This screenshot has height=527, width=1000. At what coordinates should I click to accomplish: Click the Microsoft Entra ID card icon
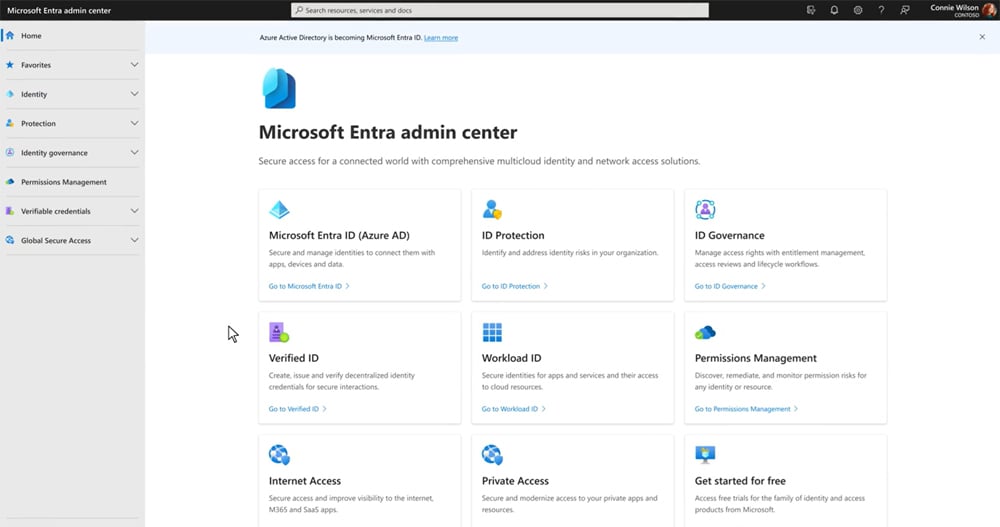pos(279,210)
